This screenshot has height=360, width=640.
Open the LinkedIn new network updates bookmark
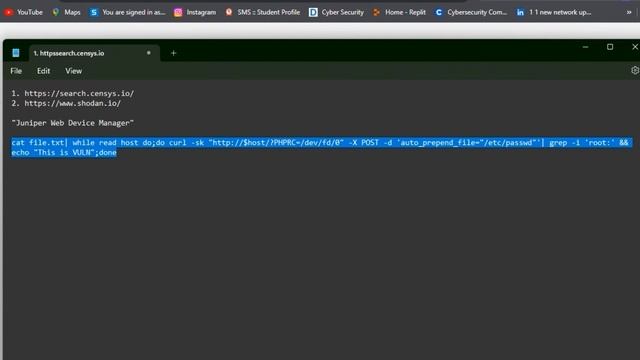click(x=554, y=12)
